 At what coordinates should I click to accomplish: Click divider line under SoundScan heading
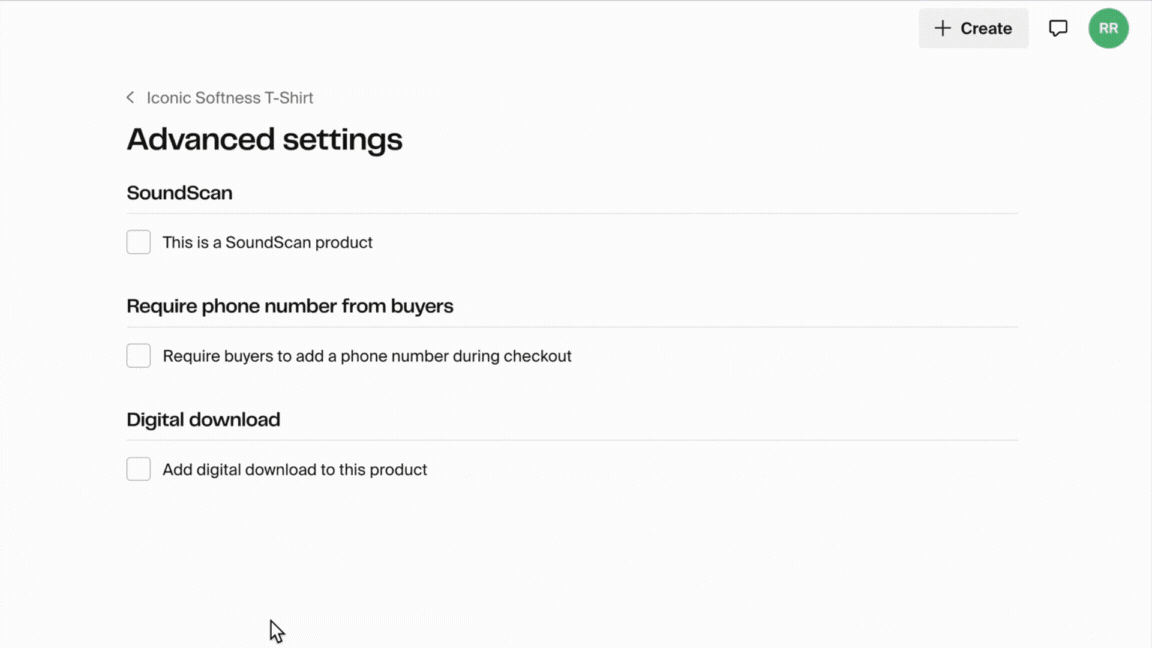click(572, 213)
